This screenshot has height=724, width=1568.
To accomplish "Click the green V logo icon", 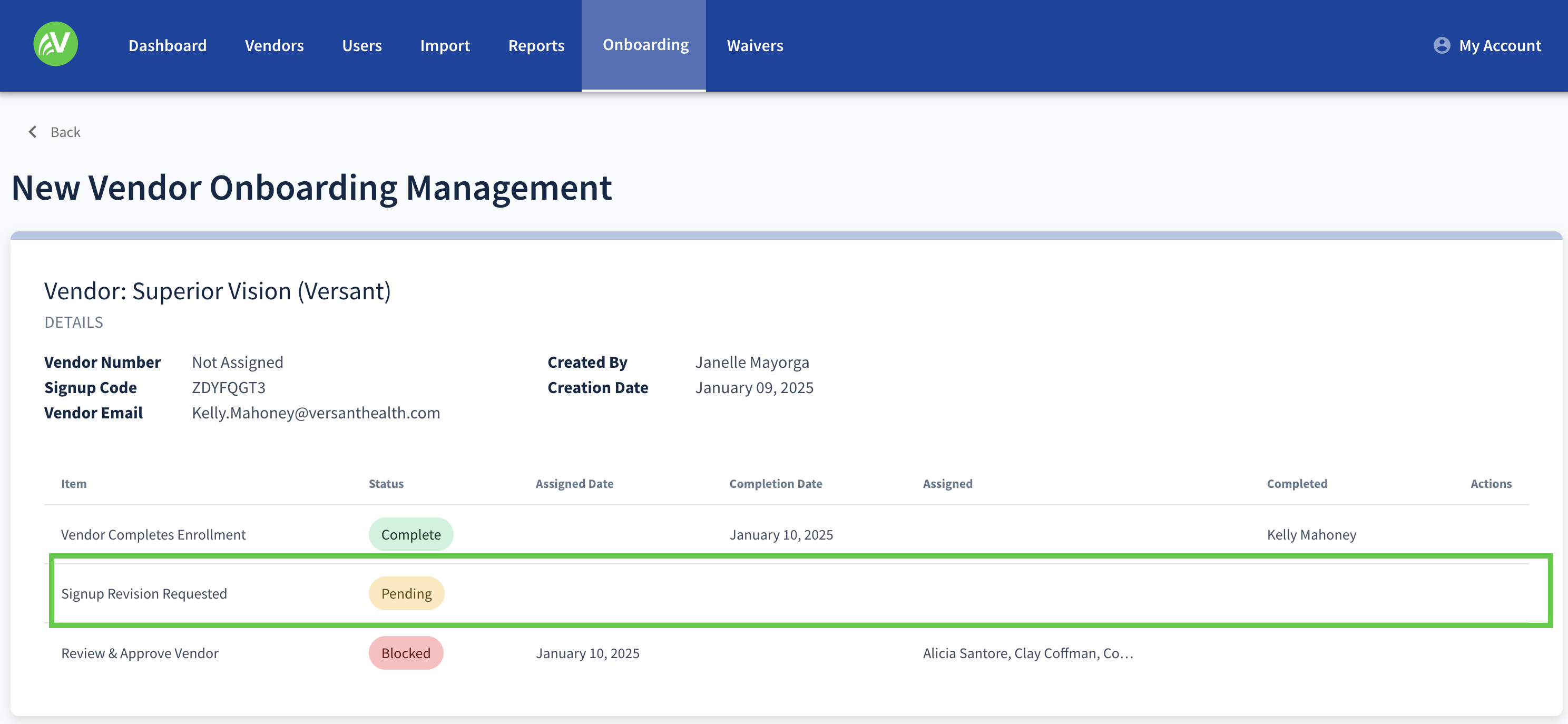I will pos(55,44).
